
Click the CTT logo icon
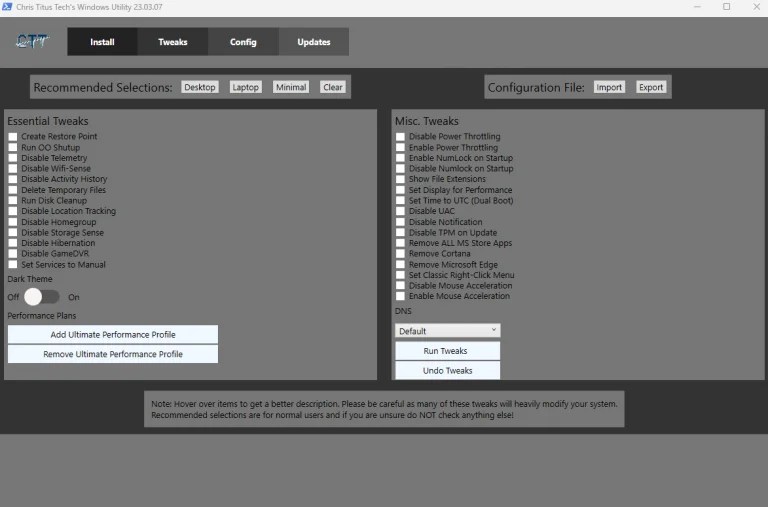click(x=32, y=41)
